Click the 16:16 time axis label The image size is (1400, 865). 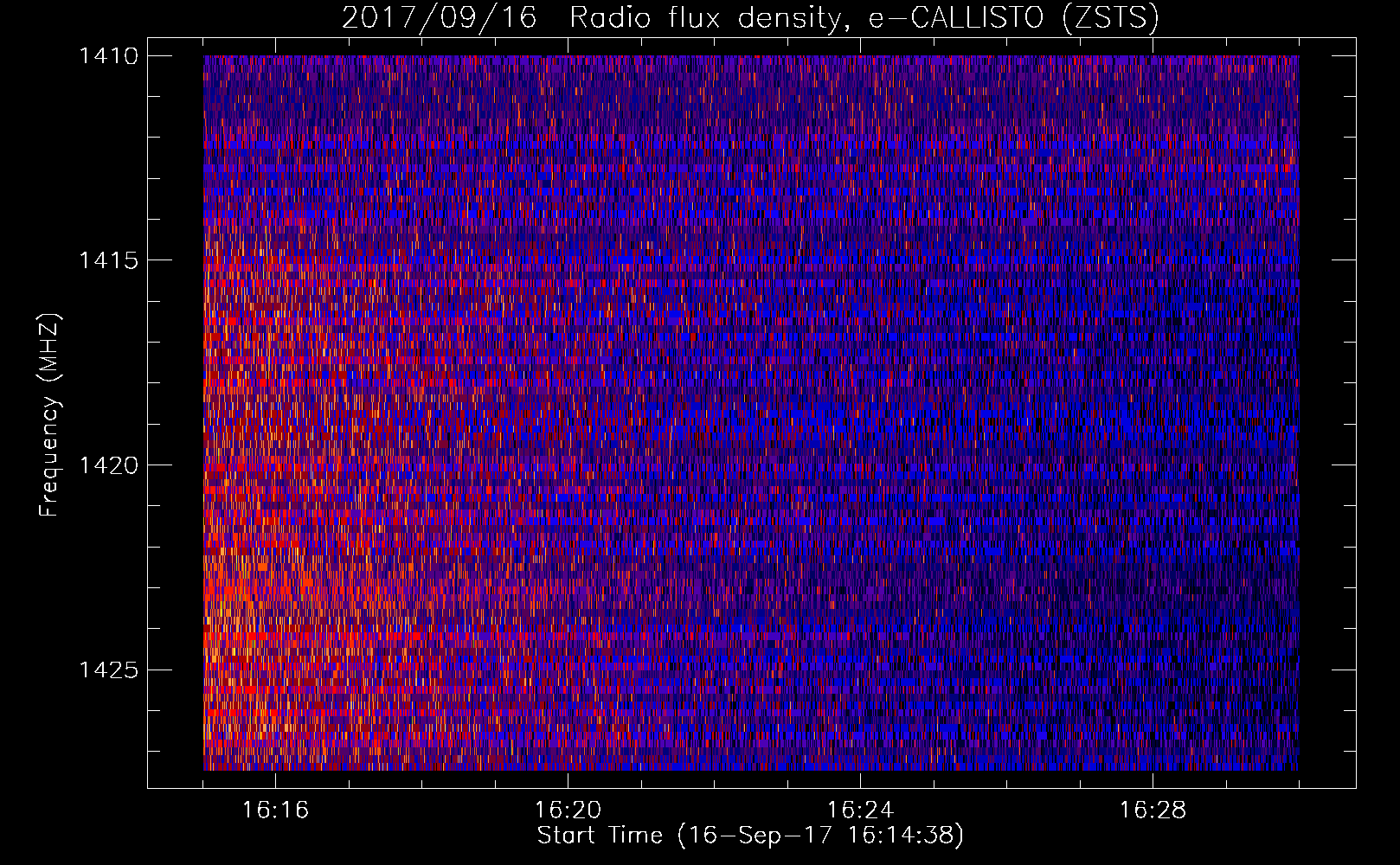(x=276, y=811)
